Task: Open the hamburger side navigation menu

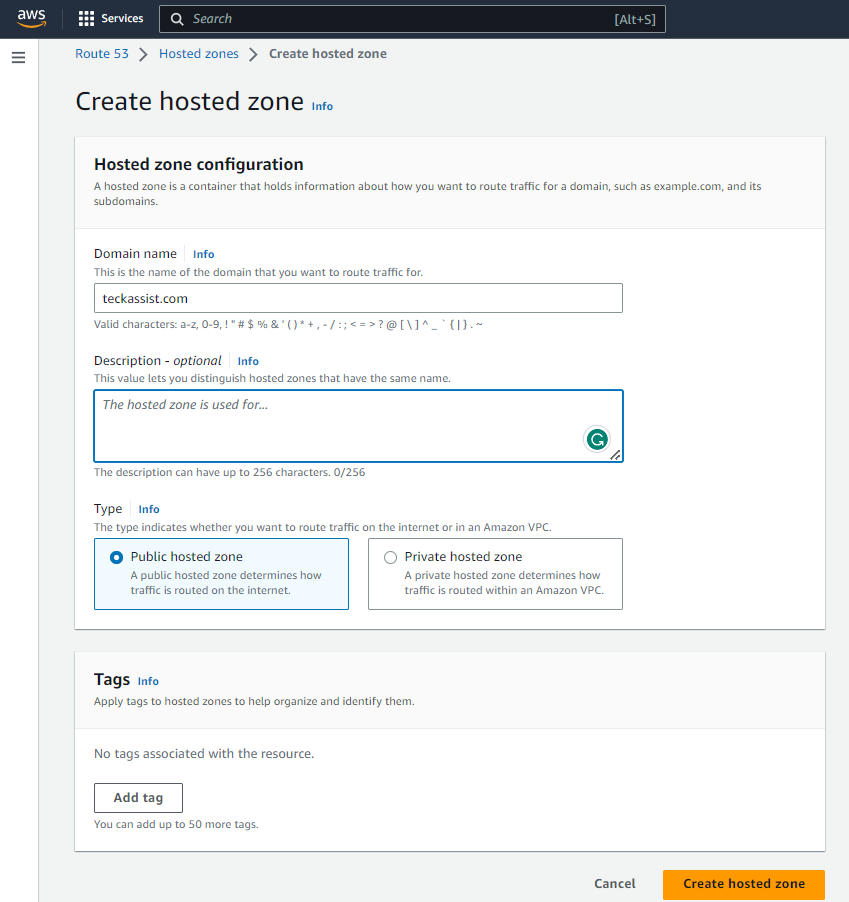Action: coord(18,58)
